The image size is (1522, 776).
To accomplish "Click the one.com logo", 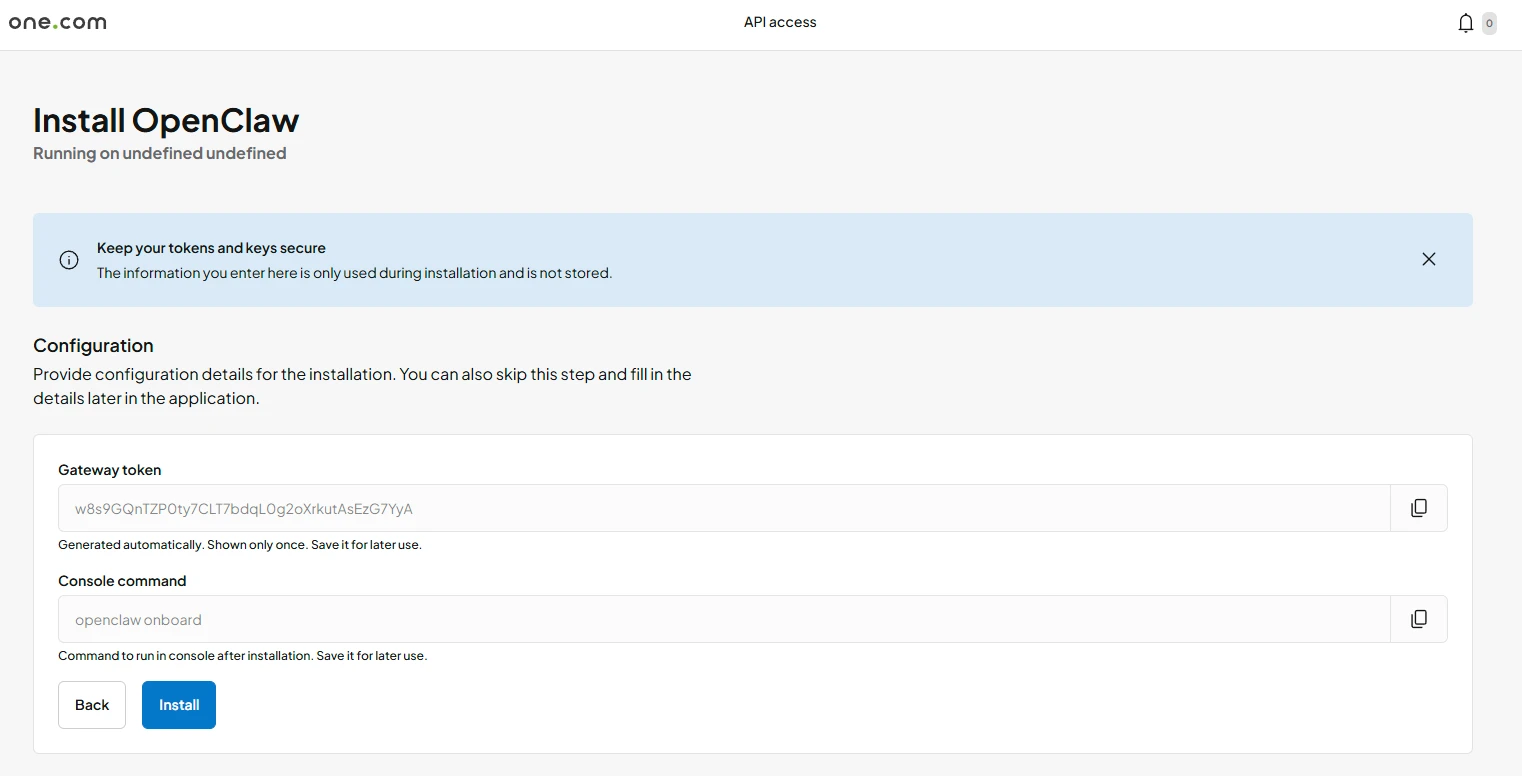I will [x=58, y=22].
